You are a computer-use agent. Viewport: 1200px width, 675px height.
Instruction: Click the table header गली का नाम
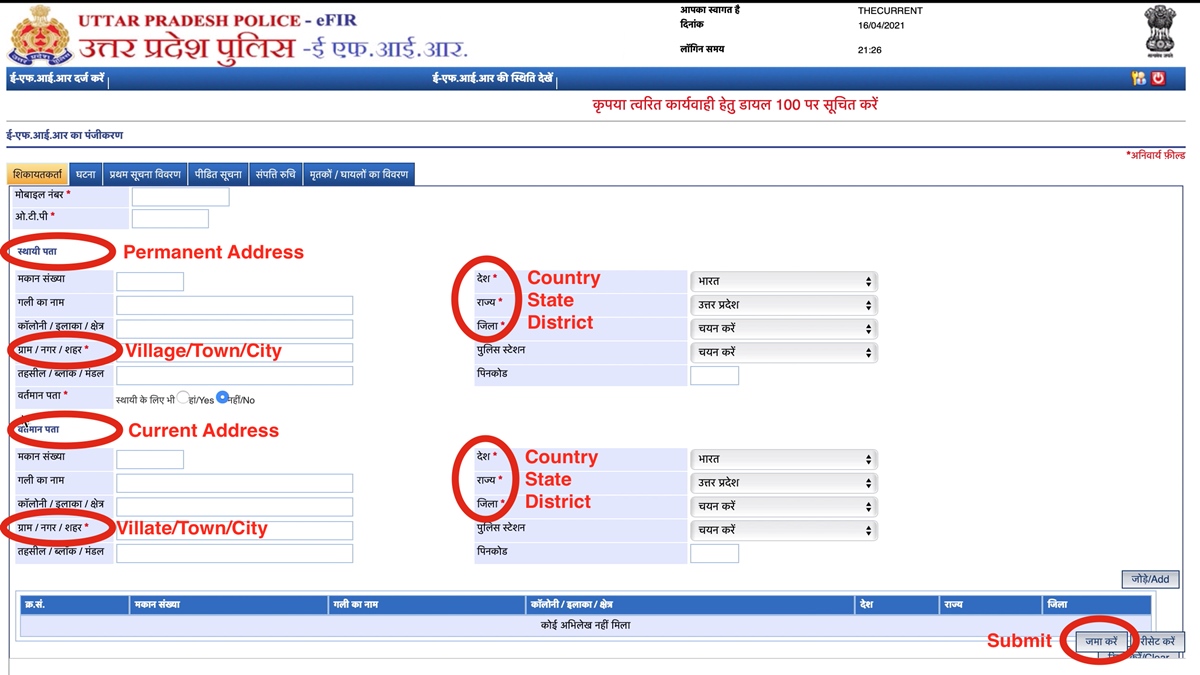click(x=428, y=605)
